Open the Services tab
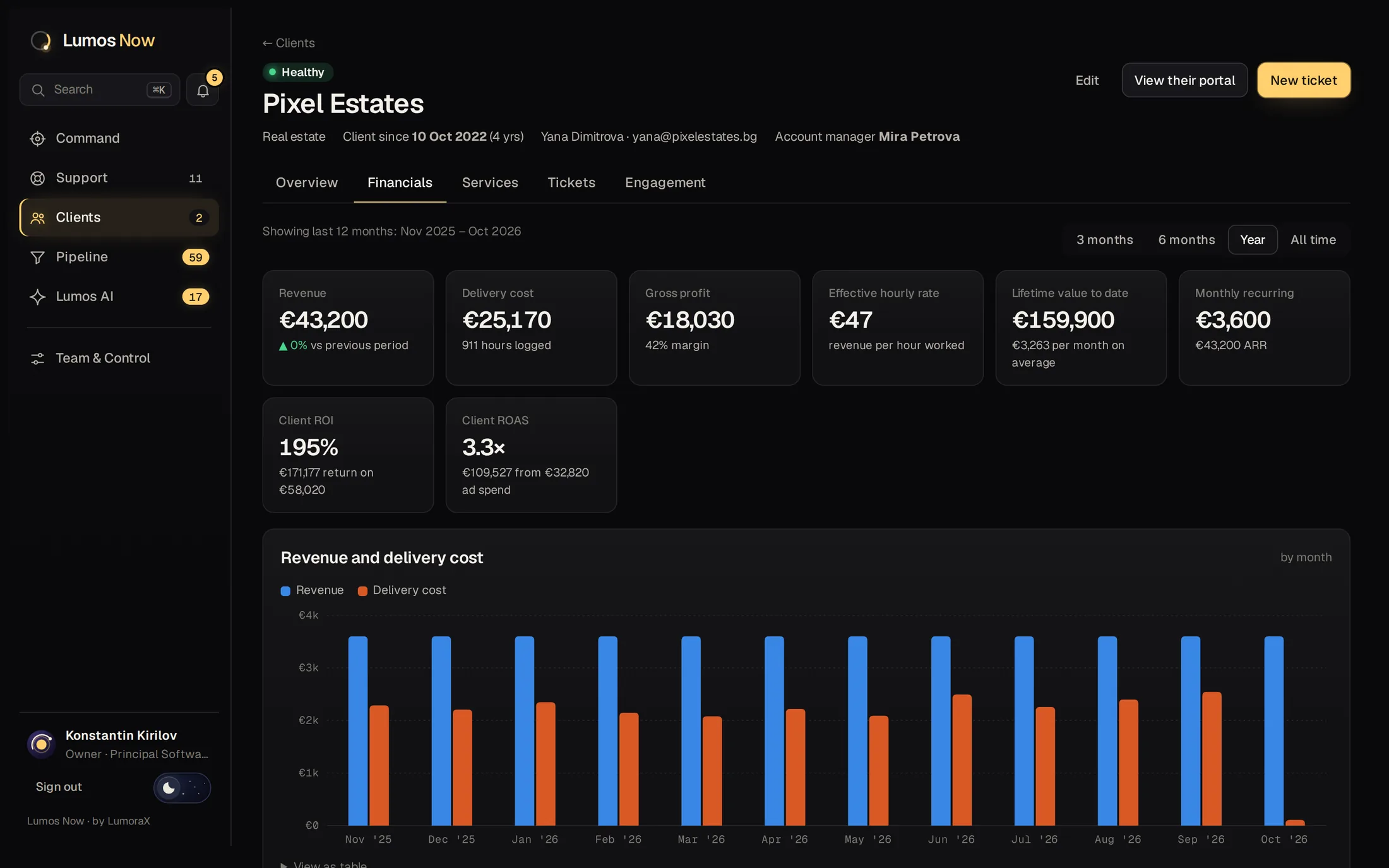Screen dimensions: 1389x868 [x=490, y=182]
